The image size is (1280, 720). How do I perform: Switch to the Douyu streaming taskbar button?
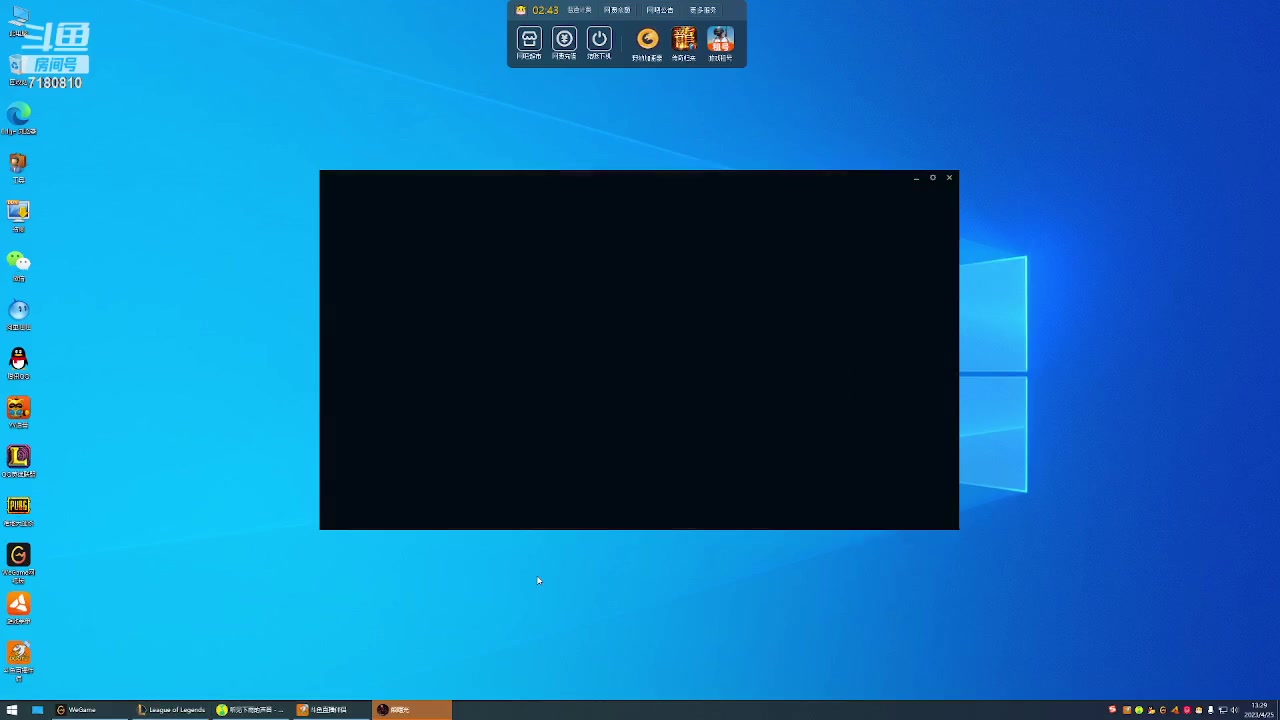coord(331,710)
